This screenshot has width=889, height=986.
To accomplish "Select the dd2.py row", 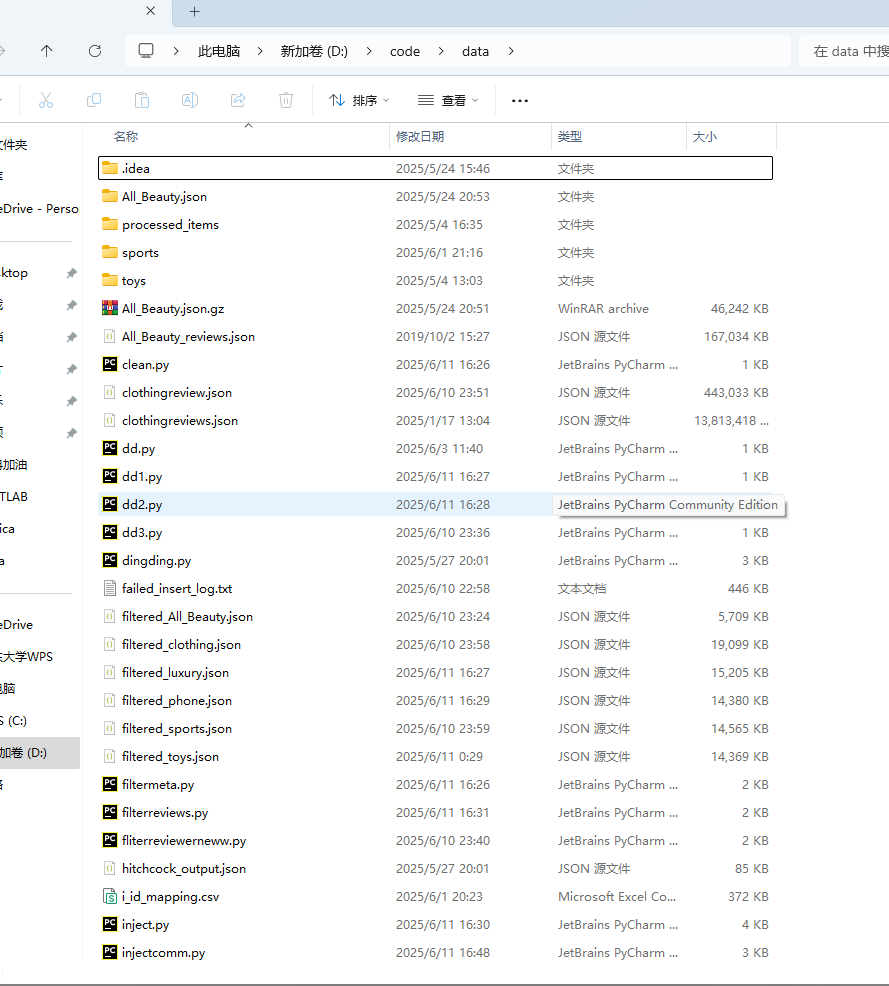I will pyautogui.click(x=435, y=504).
